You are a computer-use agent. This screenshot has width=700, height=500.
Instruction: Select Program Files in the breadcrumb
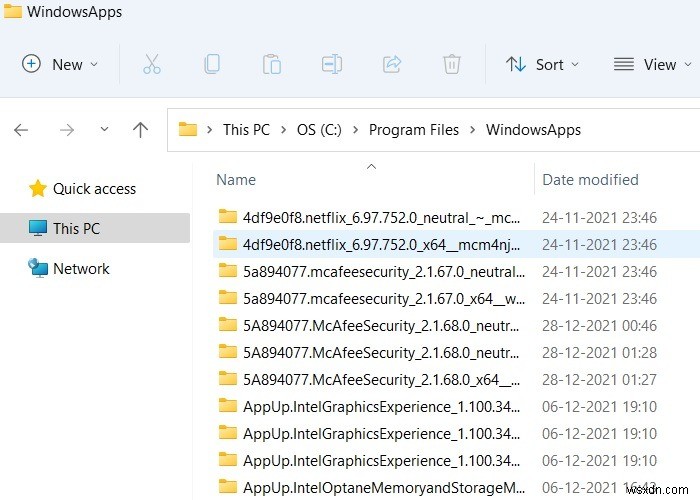coord(414,130)
